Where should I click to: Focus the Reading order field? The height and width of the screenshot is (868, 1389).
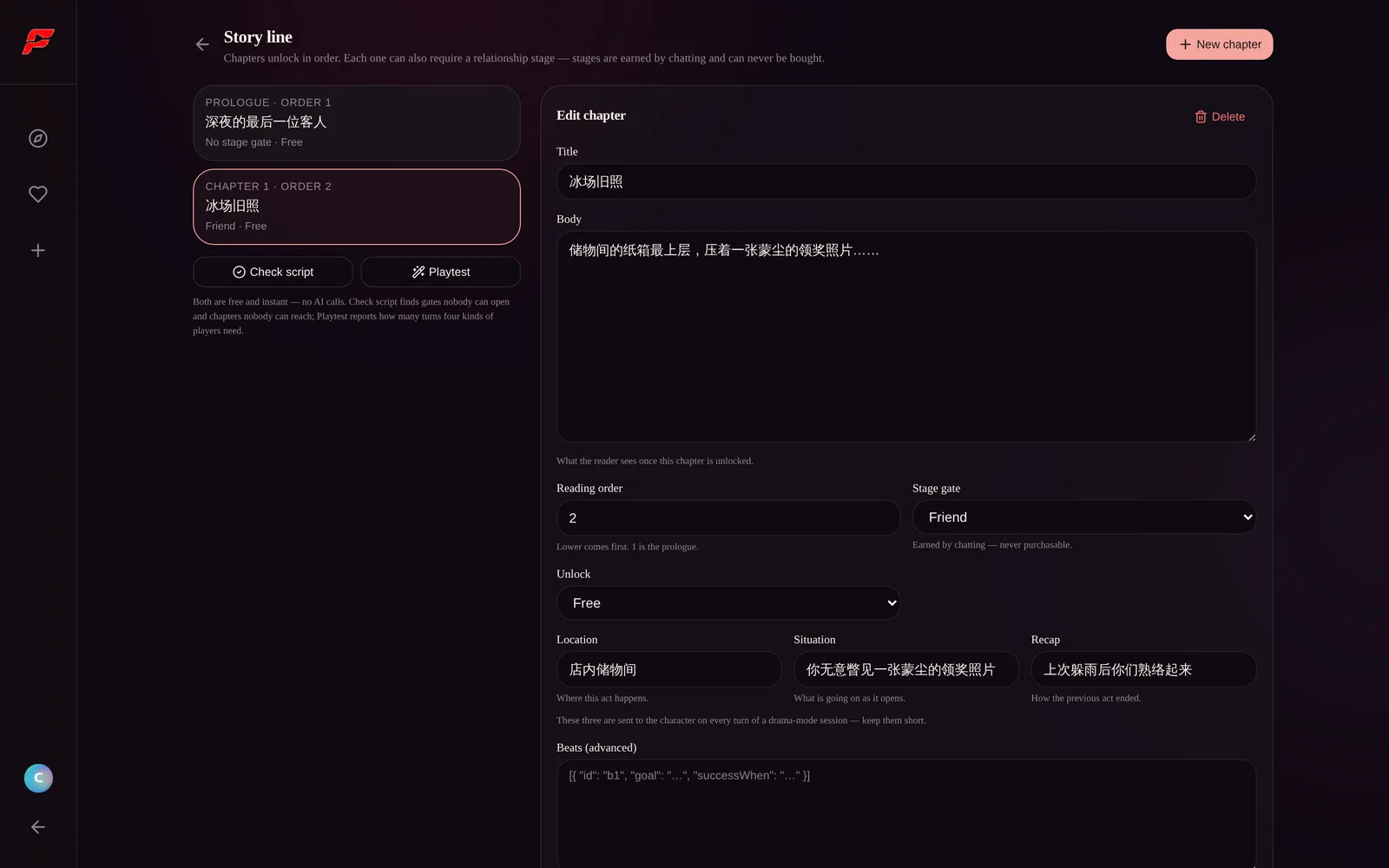(x=727, y=517)
